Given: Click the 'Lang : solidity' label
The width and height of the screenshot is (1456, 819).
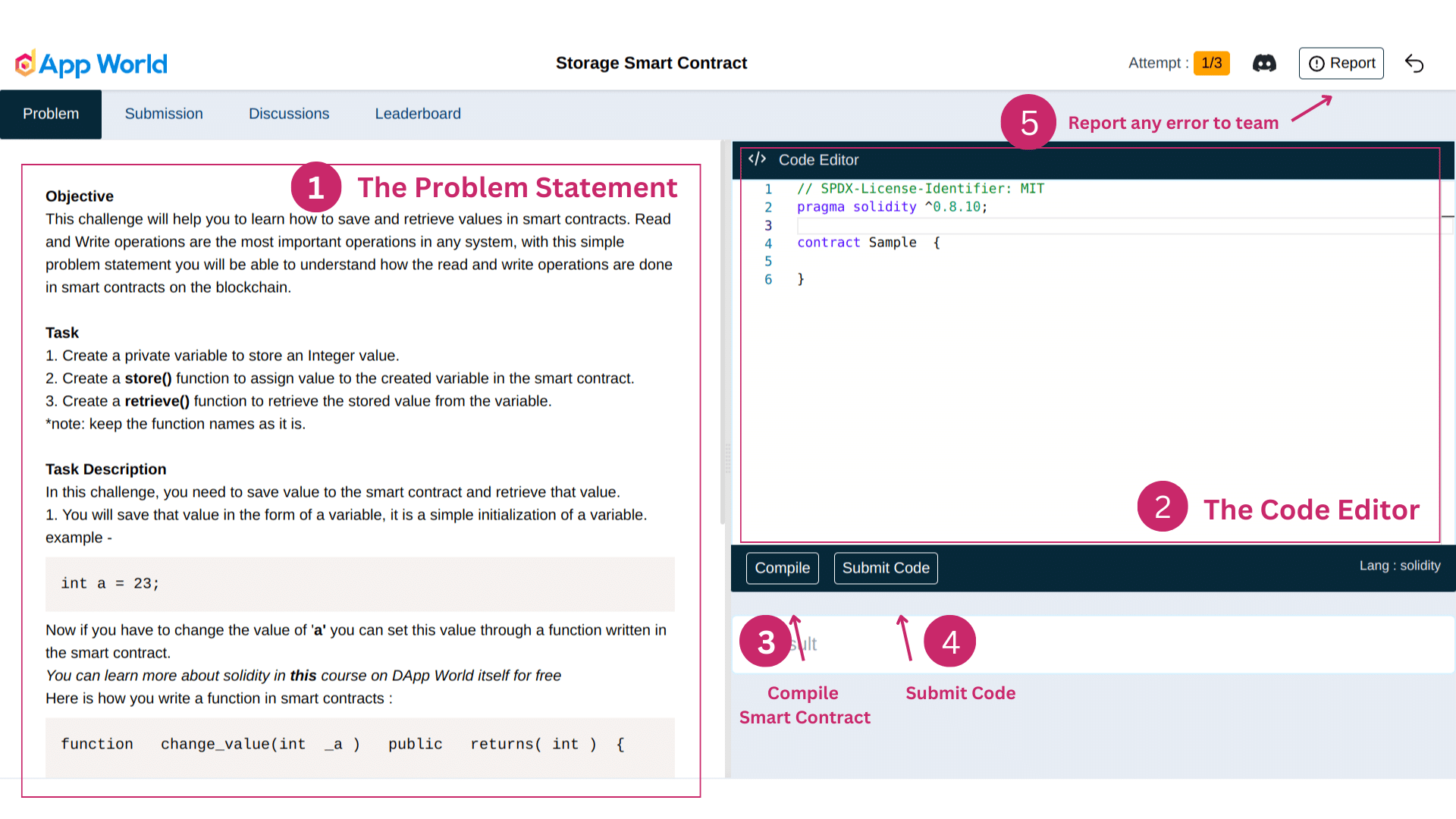Looking at the screenshot, I should pyautogui.click(x=1400, y=565).
